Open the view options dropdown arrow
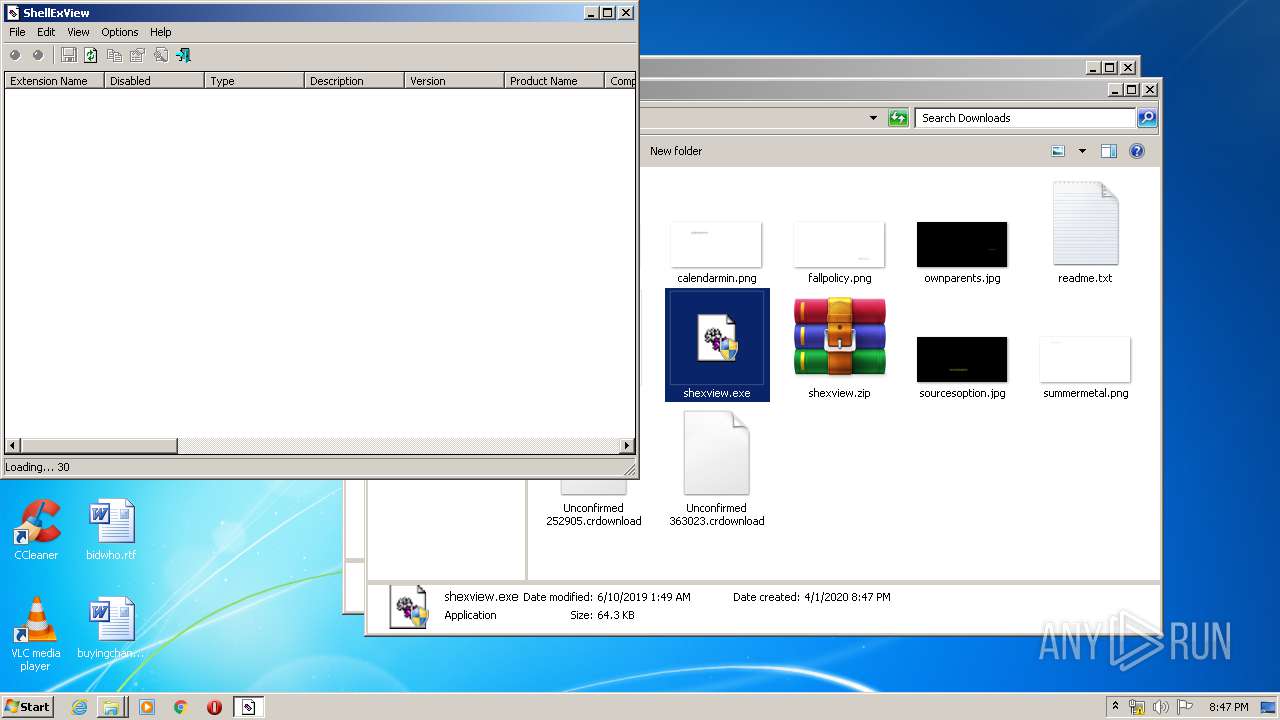 [1082, 151]
